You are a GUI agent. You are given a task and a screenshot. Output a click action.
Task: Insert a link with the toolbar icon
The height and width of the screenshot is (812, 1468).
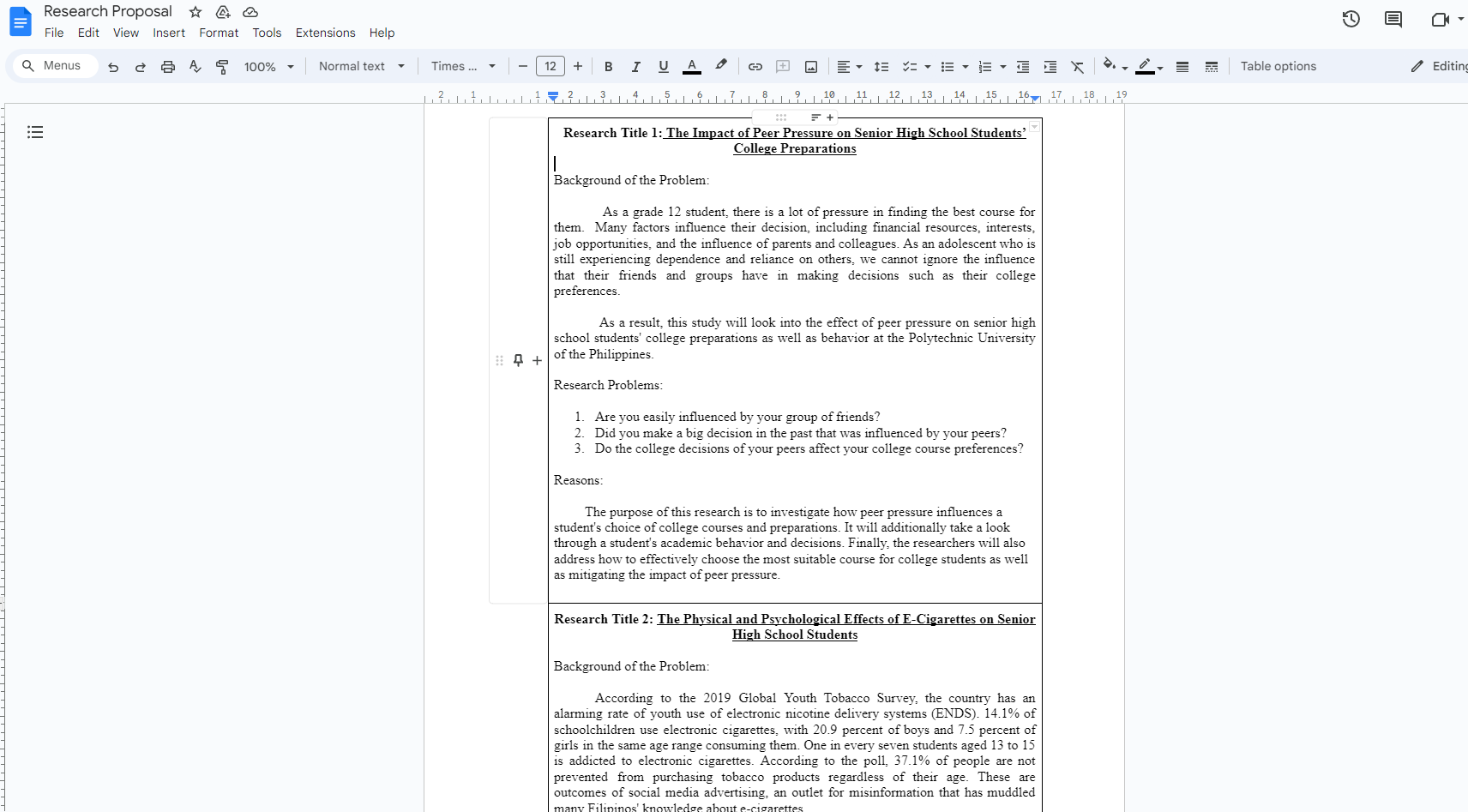pos(755,66)
